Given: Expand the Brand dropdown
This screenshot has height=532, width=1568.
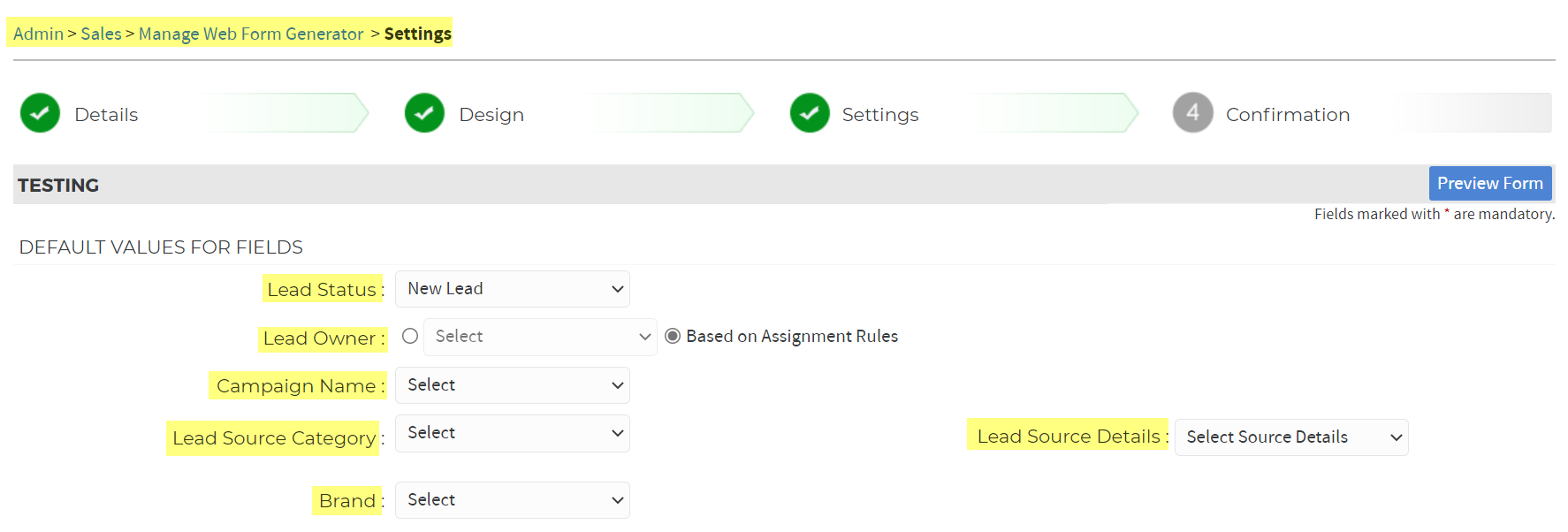Looking at the screenshot, I should click(513, 500).
